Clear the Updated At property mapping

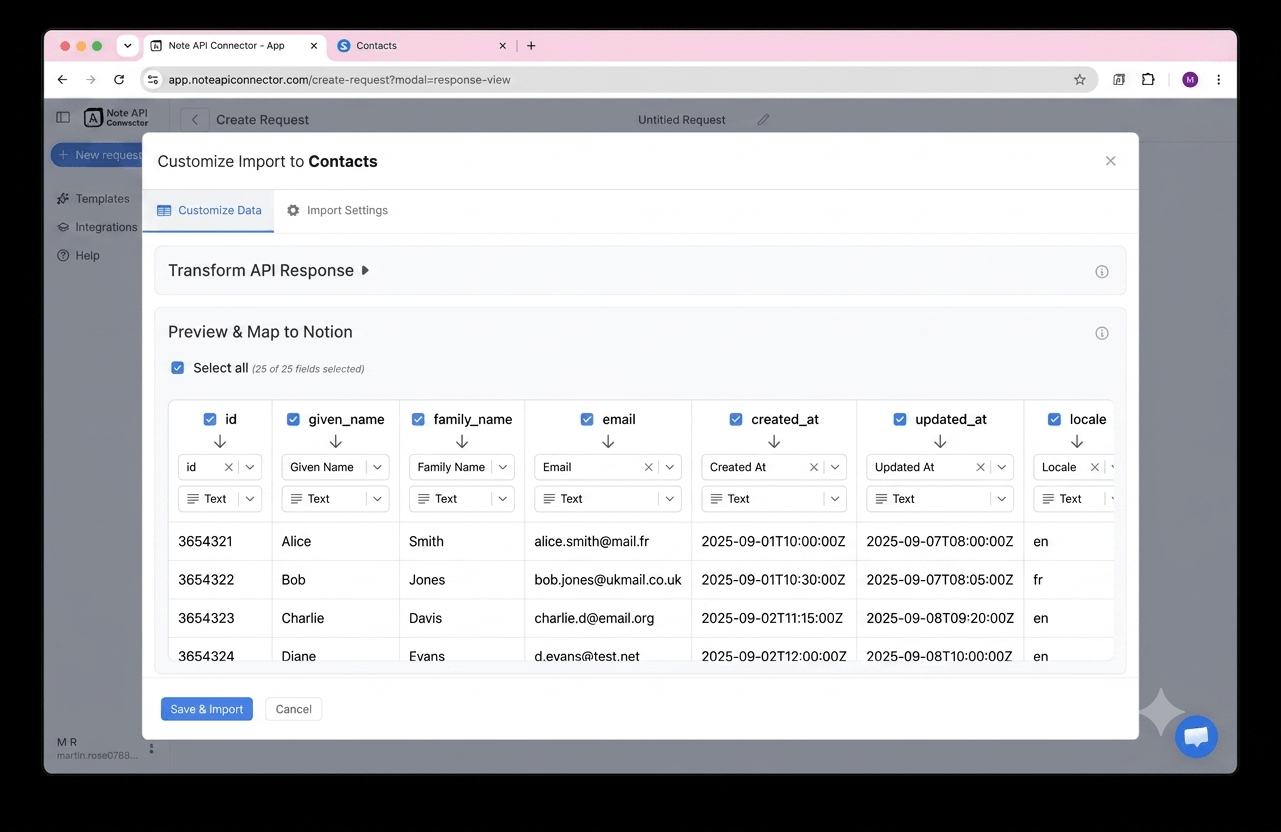tap(980, 467)
